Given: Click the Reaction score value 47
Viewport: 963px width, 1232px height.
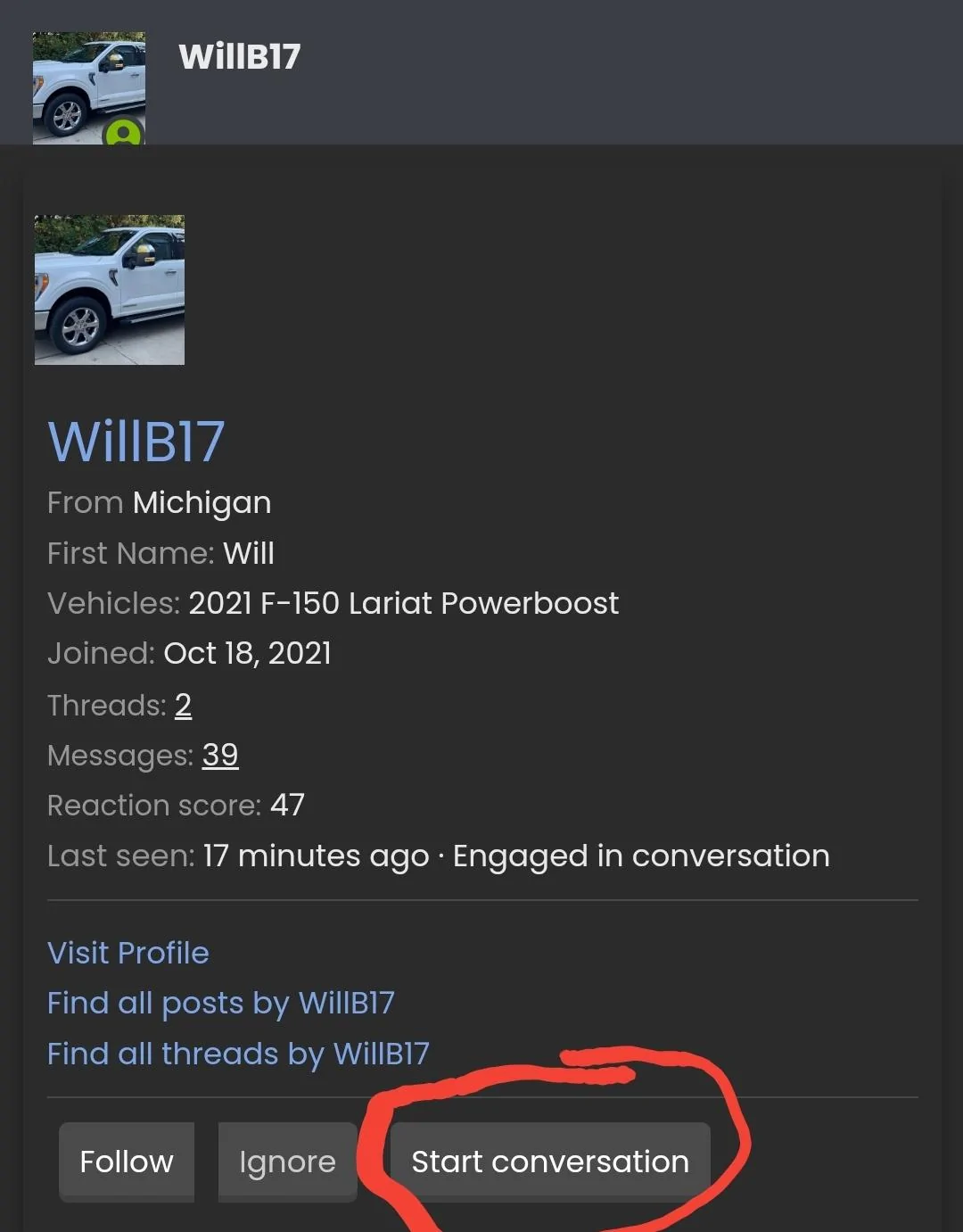Looking at the screenshot, I should [287, 806].
